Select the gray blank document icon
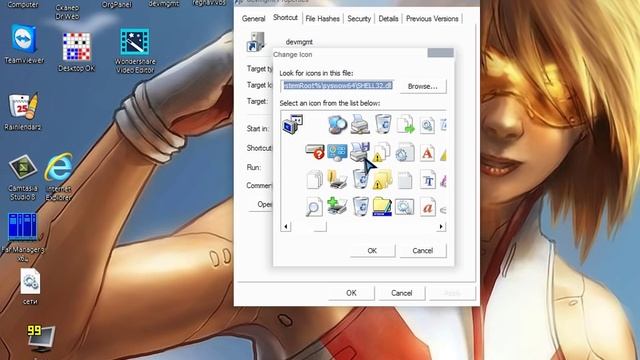The height and width of the screenshot is (360, 640). [405, 180]
